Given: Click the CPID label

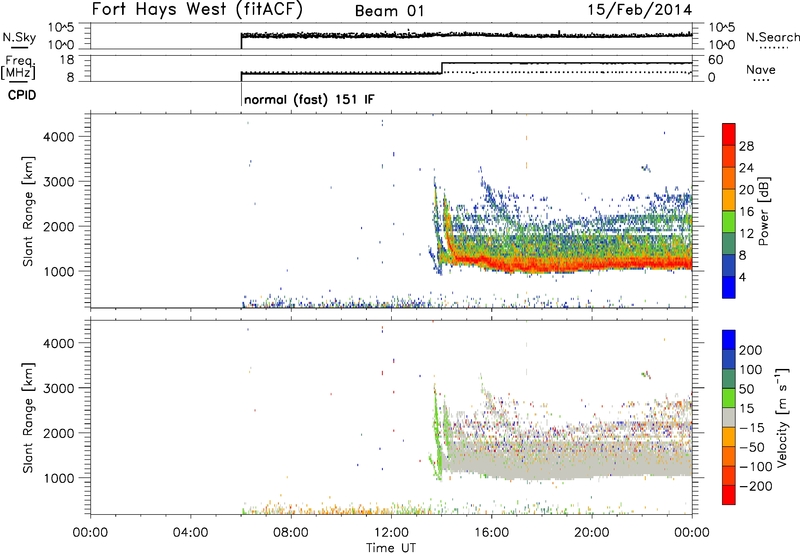Looking at the screenshot, I should 22,95.
